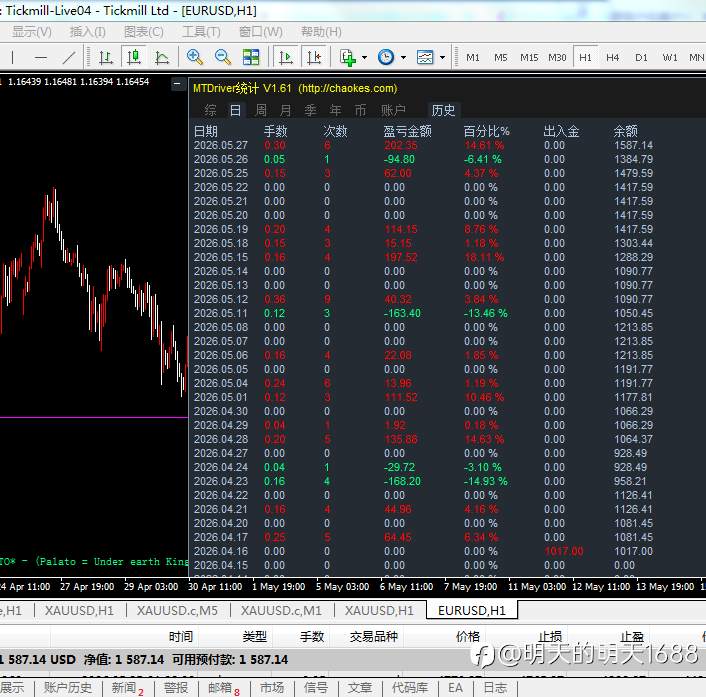Tile chart windows with grid icon
Viewport: 706px width, 697px height.
(x=251, y=57)
